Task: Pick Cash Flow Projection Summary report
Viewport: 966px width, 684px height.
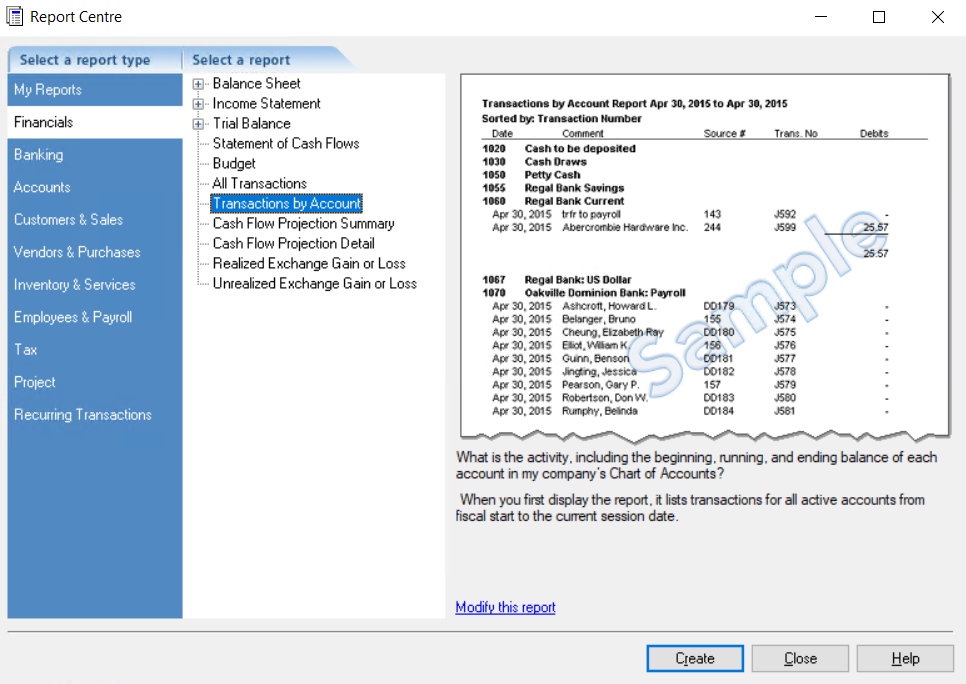Action: pyautogui.click(x=303, y=224)
